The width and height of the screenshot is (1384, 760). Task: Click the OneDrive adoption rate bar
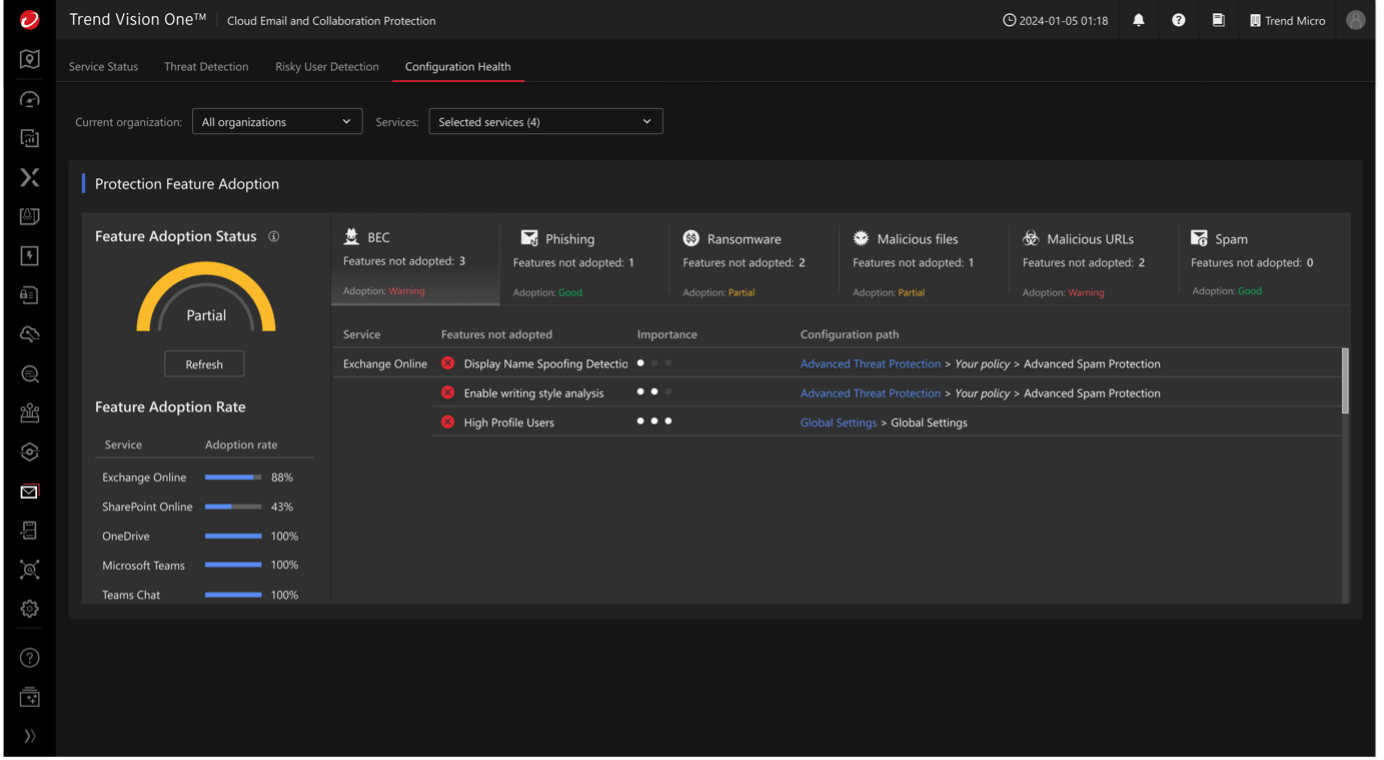pos(233,536)
